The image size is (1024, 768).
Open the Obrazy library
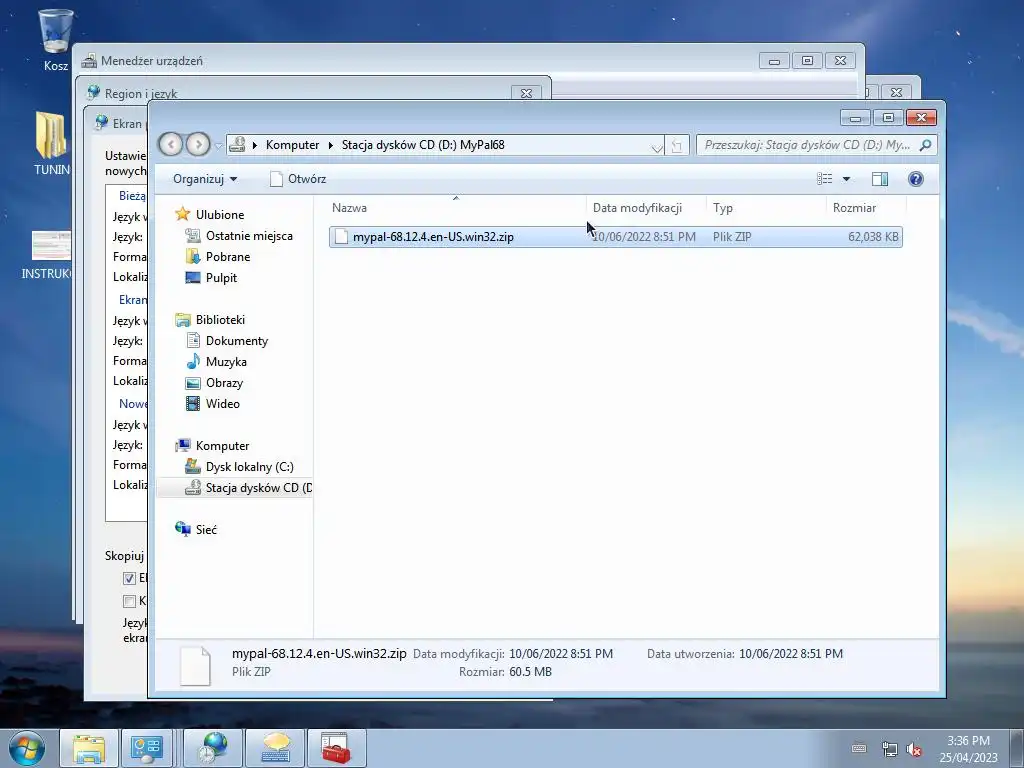coord(224,383)
